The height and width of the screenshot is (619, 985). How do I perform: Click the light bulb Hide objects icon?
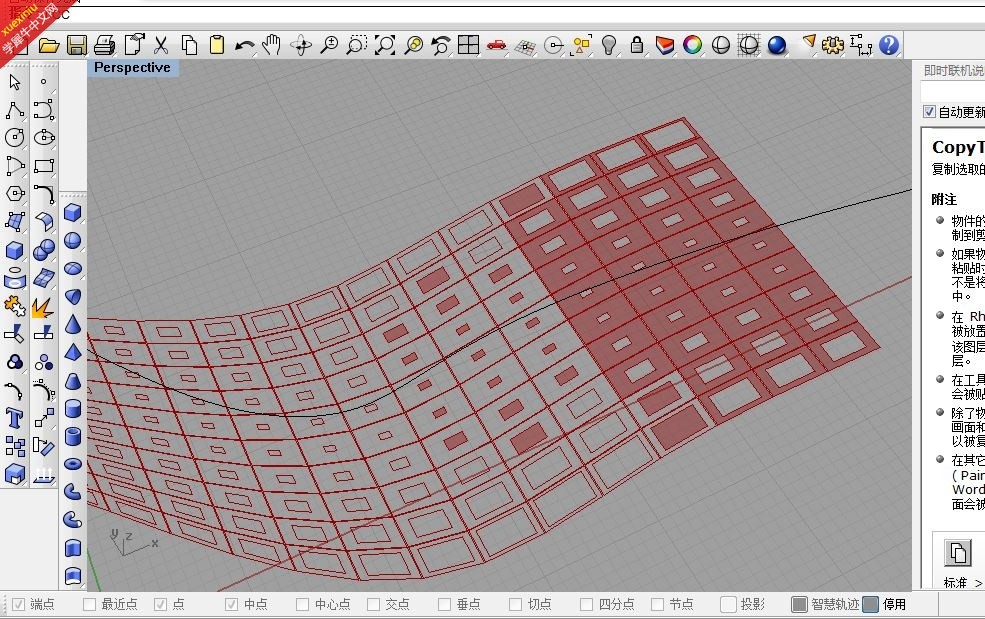[609, 45]
